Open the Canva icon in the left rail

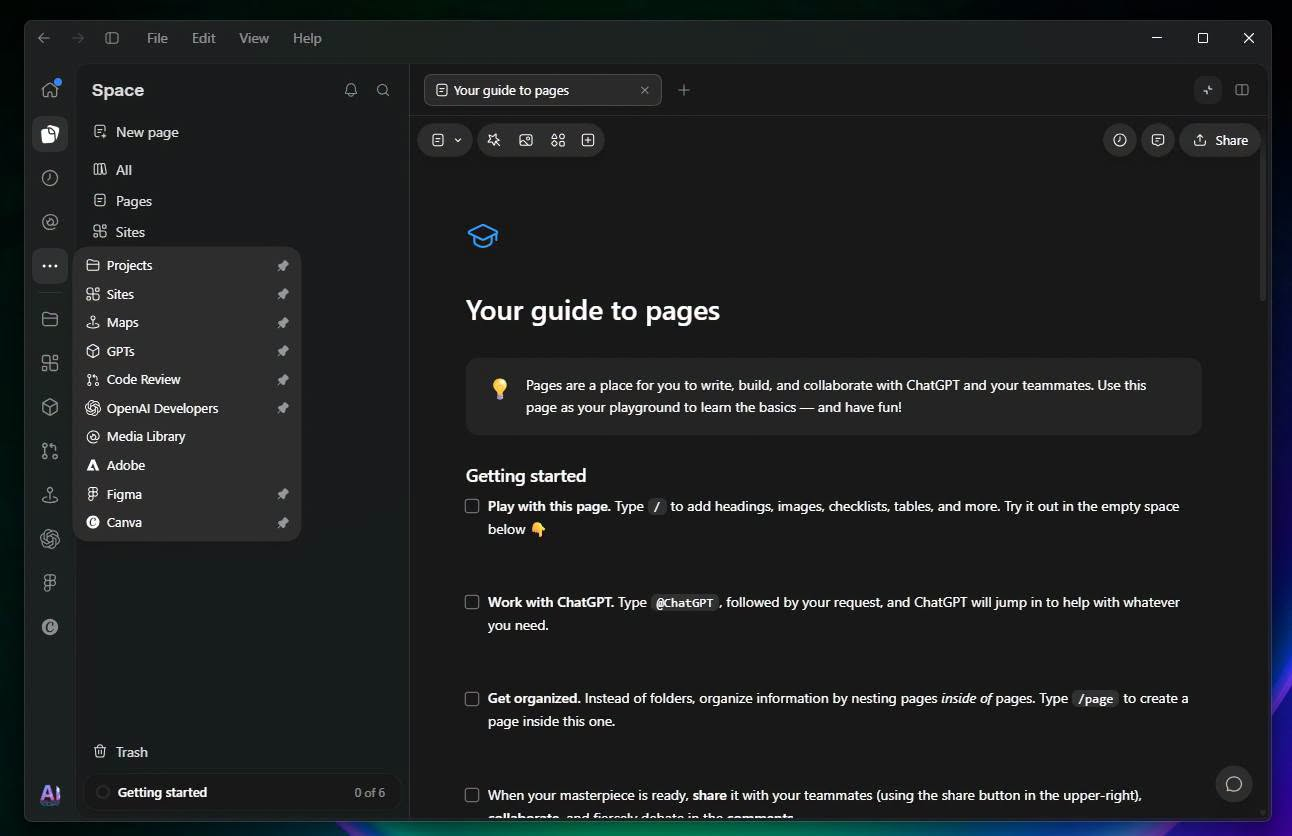point(50,627)
